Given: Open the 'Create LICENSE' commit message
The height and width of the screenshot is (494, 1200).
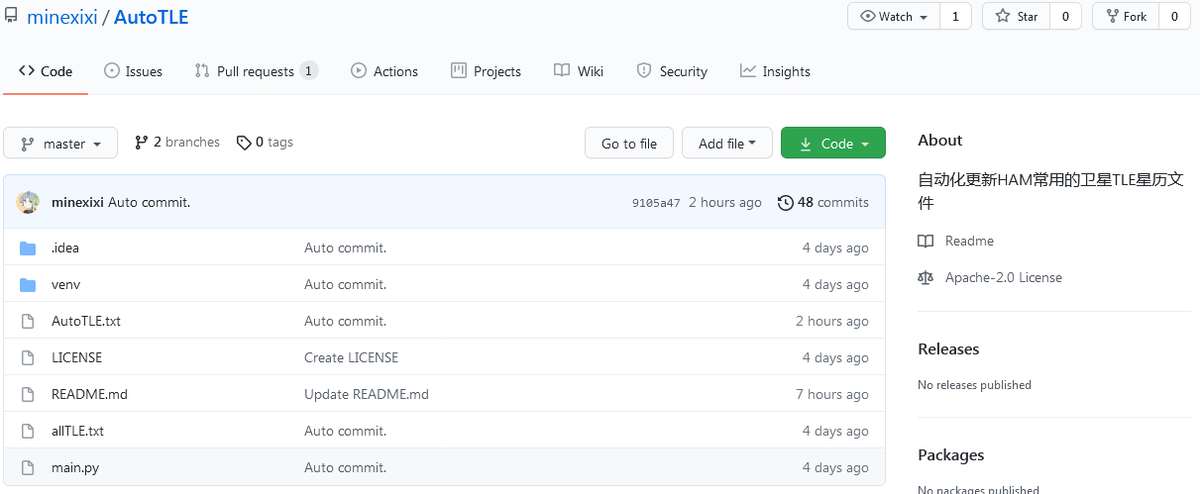Looking at the screenshot, I should pos(351,358).
